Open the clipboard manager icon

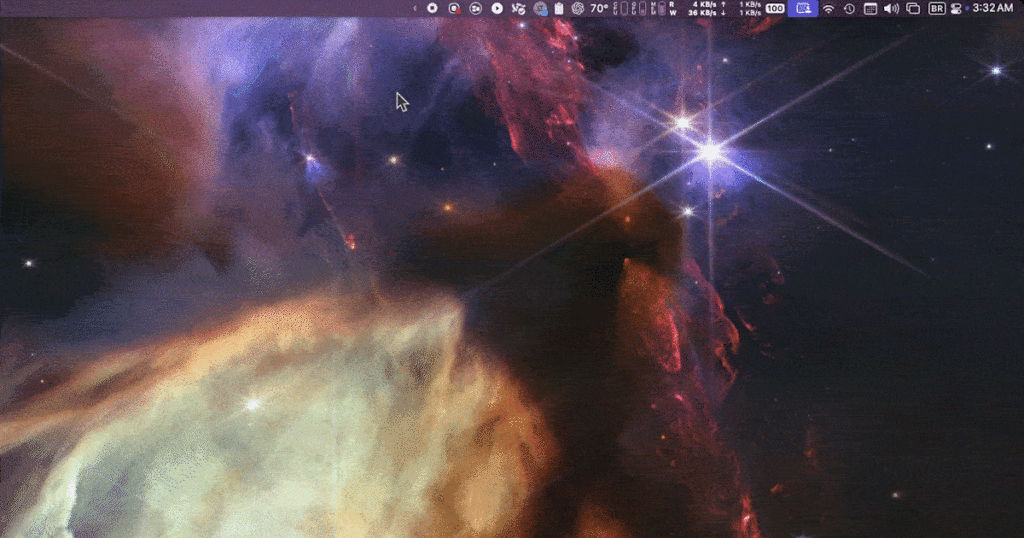coord(559,8)
